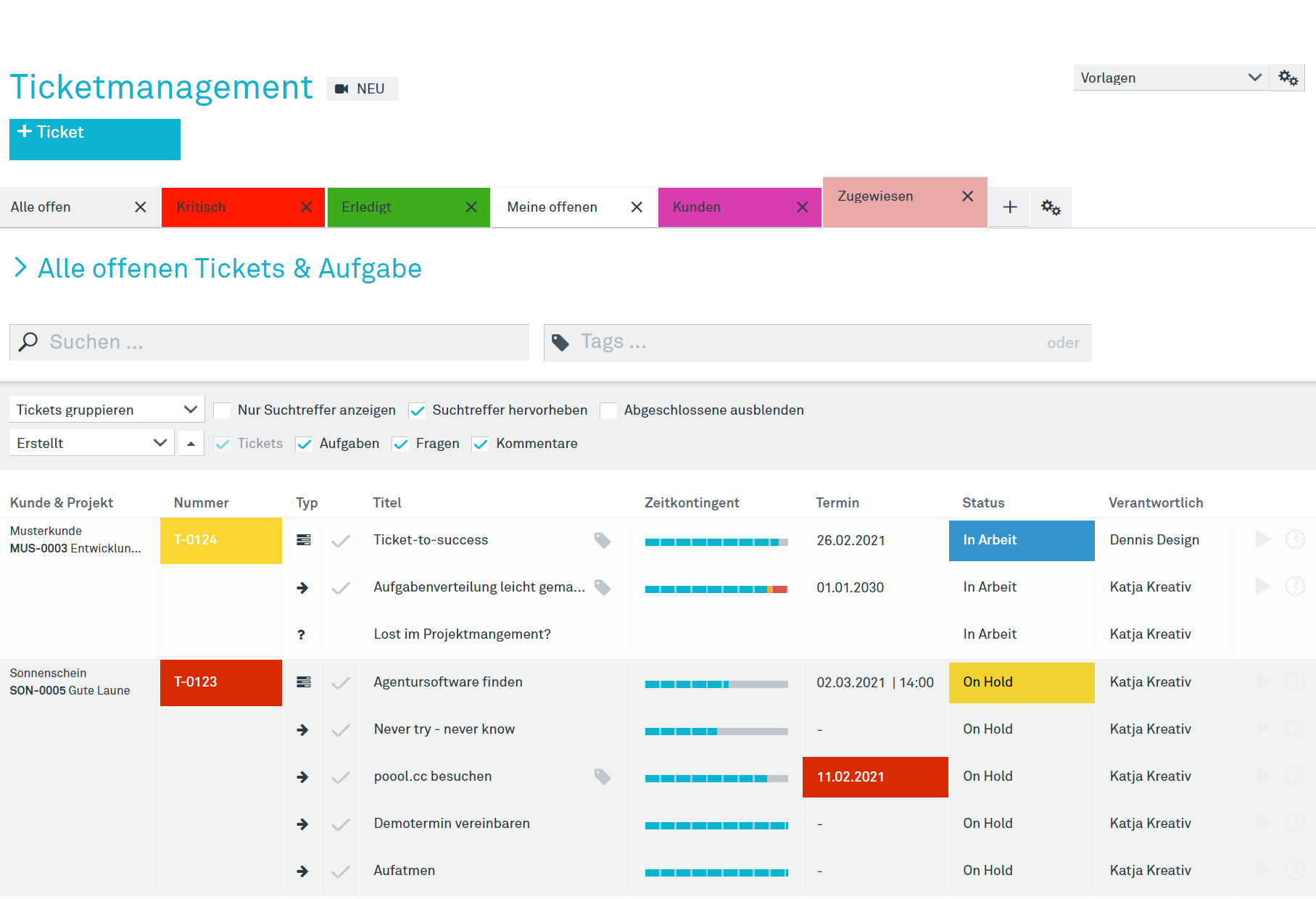Click the Zeitkontingent progress bar for Agentursoftware finden

tap(716, 683)
